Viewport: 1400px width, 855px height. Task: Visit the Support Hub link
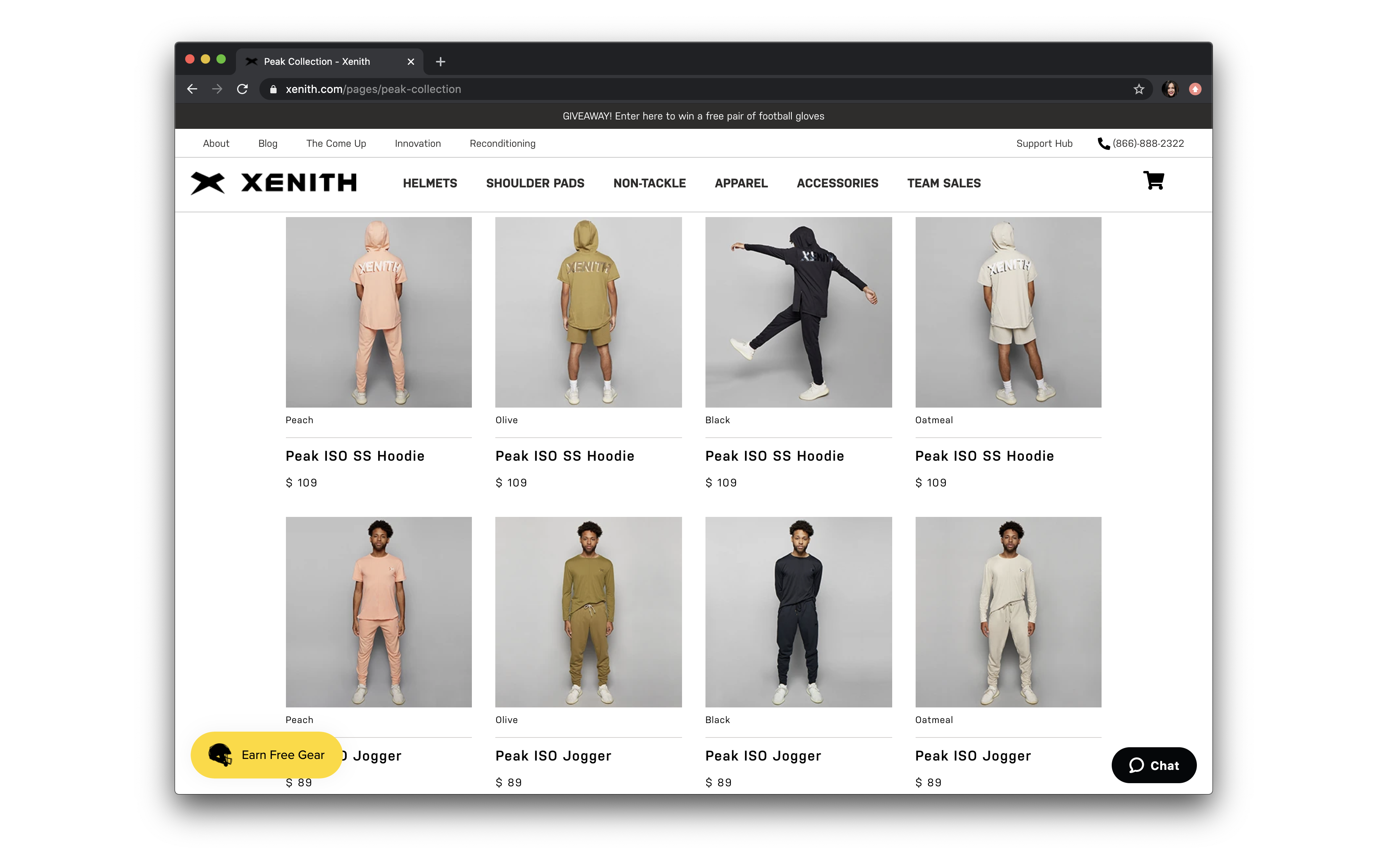pos(1044,144)
